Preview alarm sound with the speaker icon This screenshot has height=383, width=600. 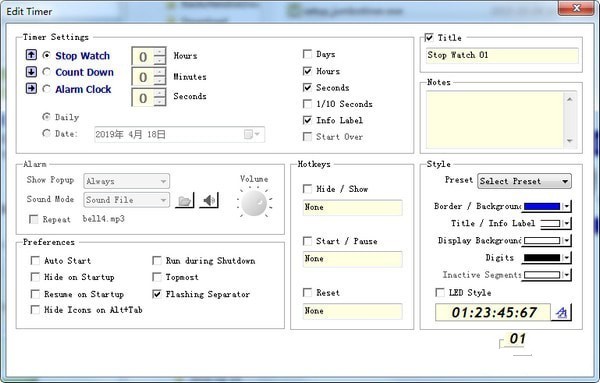point(209,200)
